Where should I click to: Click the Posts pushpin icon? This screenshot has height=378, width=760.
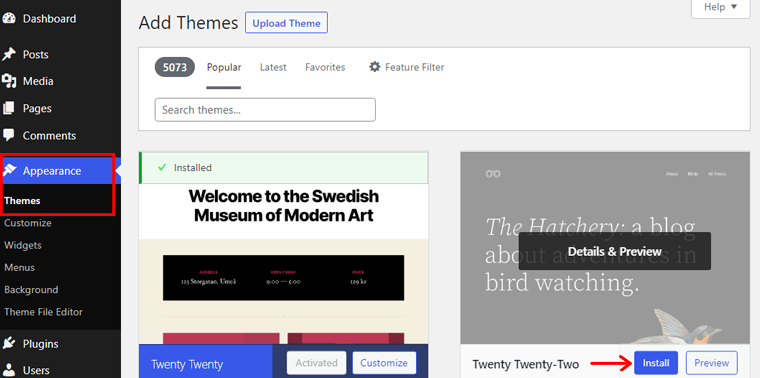coord(9,54)
